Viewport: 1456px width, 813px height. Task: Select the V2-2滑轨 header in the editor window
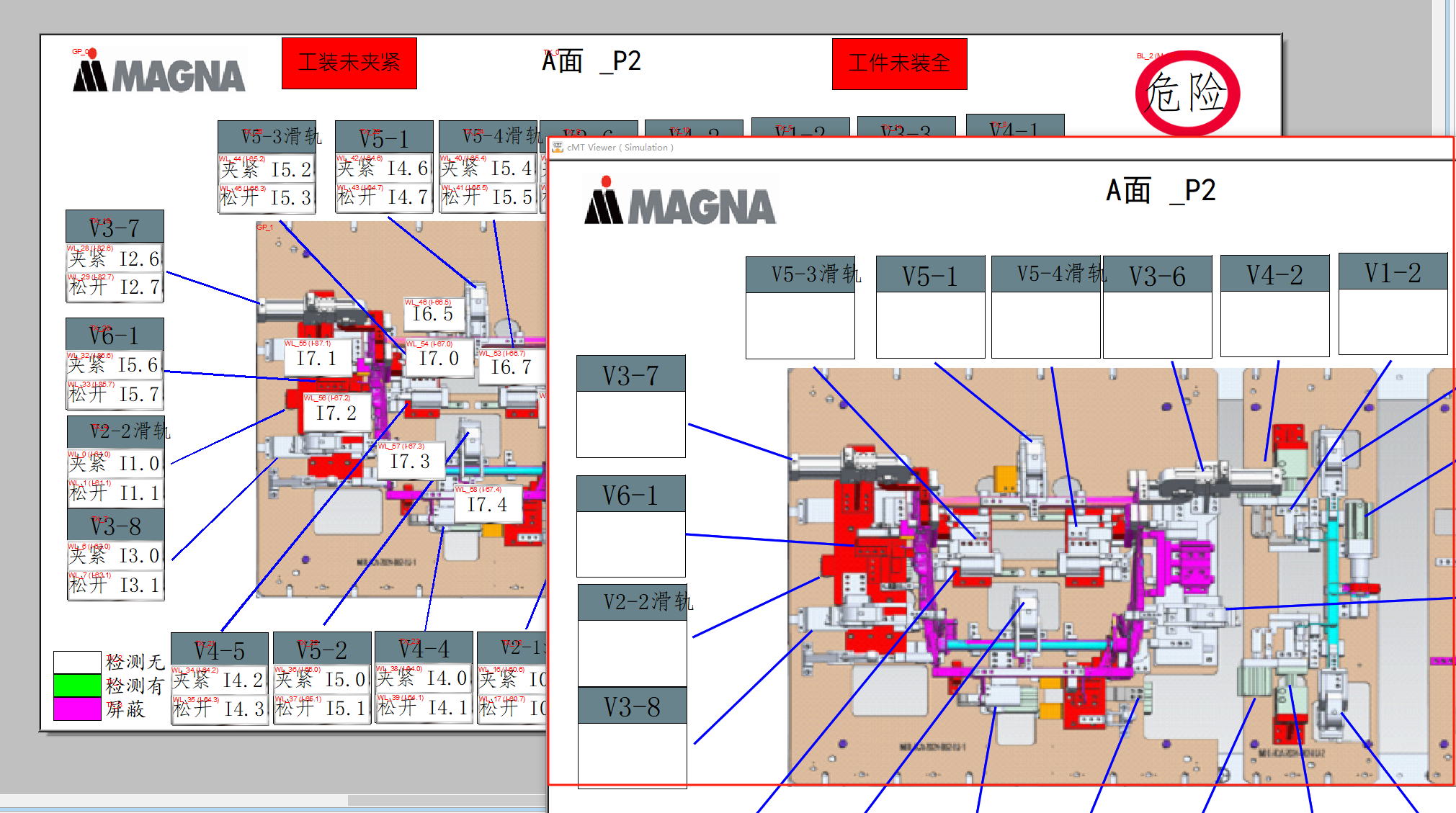pos(116,432)
